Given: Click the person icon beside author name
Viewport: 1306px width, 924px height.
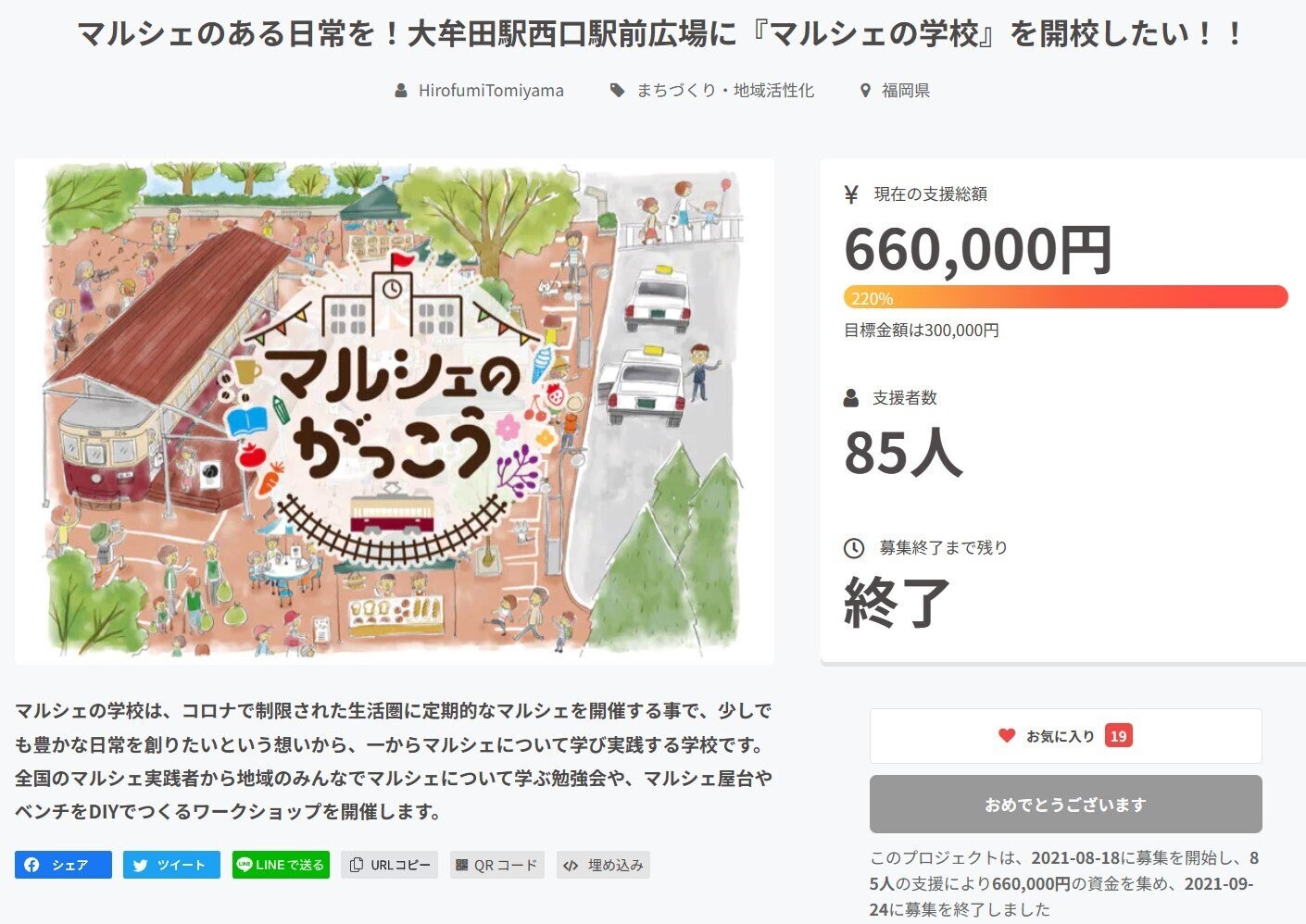Looking at the screenshot, I should [x=401, y=91].
